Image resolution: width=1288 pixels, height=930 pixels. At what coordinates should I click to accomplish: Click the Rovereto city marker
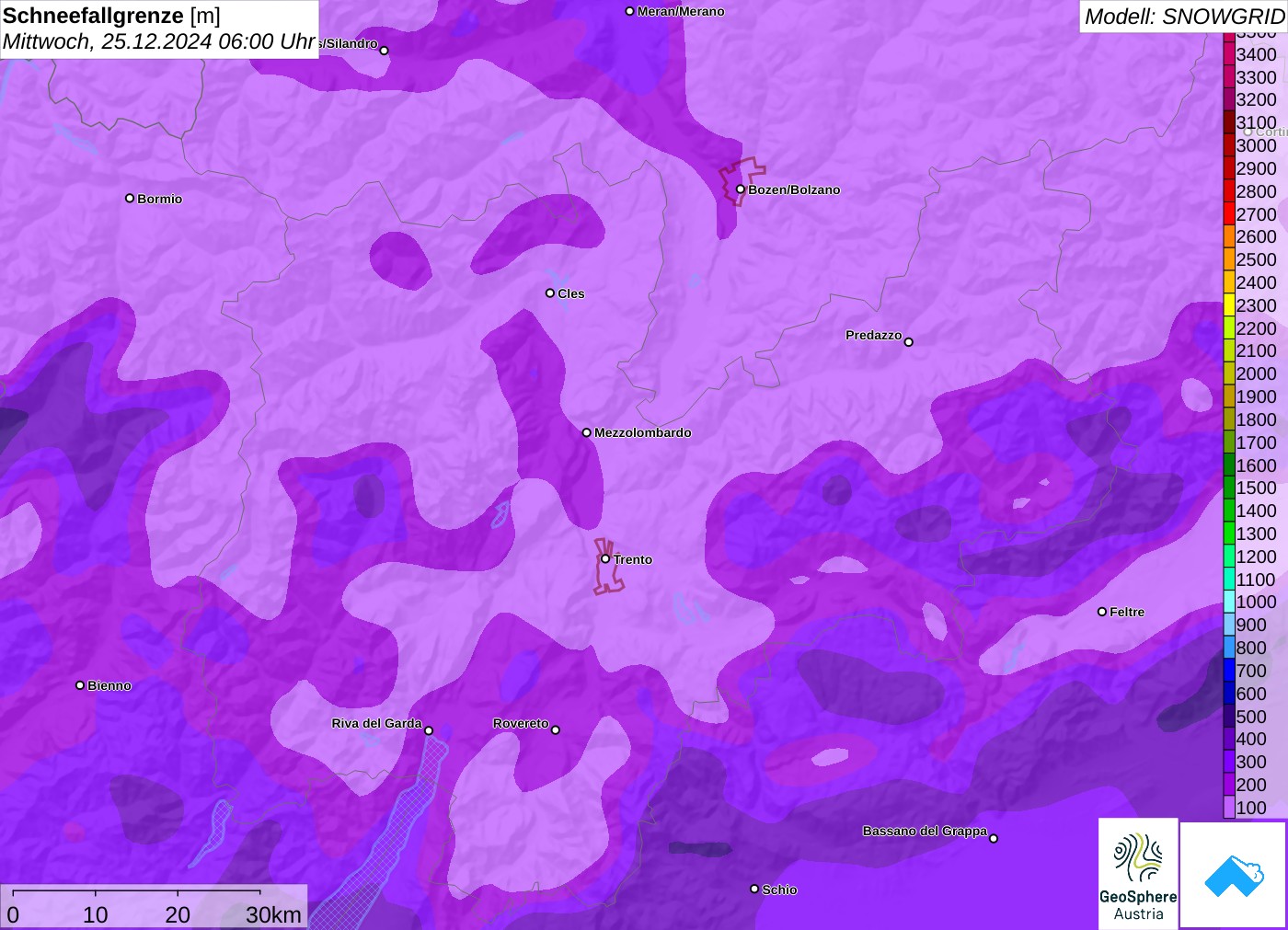555,729
